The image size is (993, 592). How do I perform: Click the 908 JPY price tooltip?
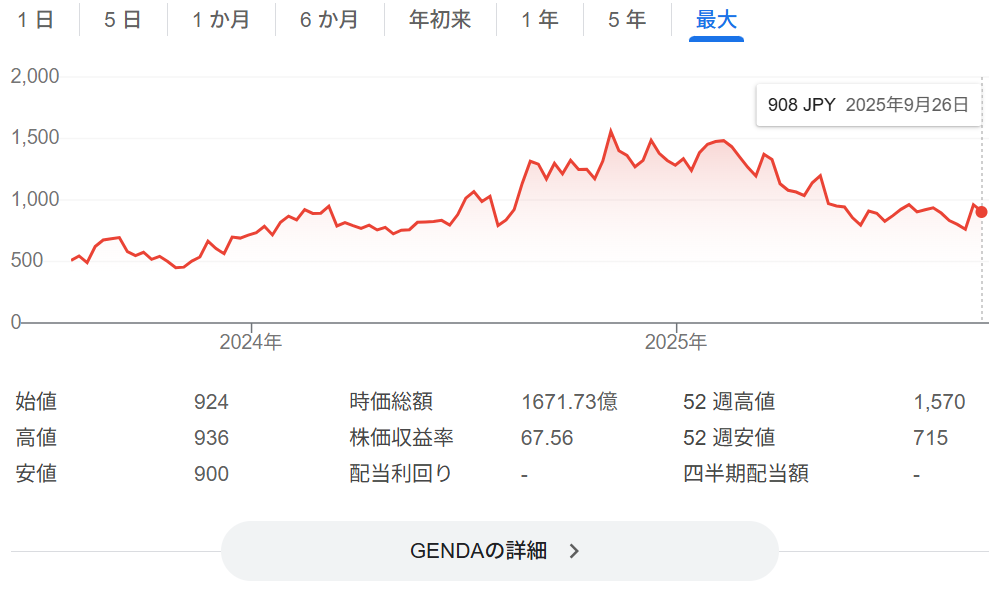(867, 105)
